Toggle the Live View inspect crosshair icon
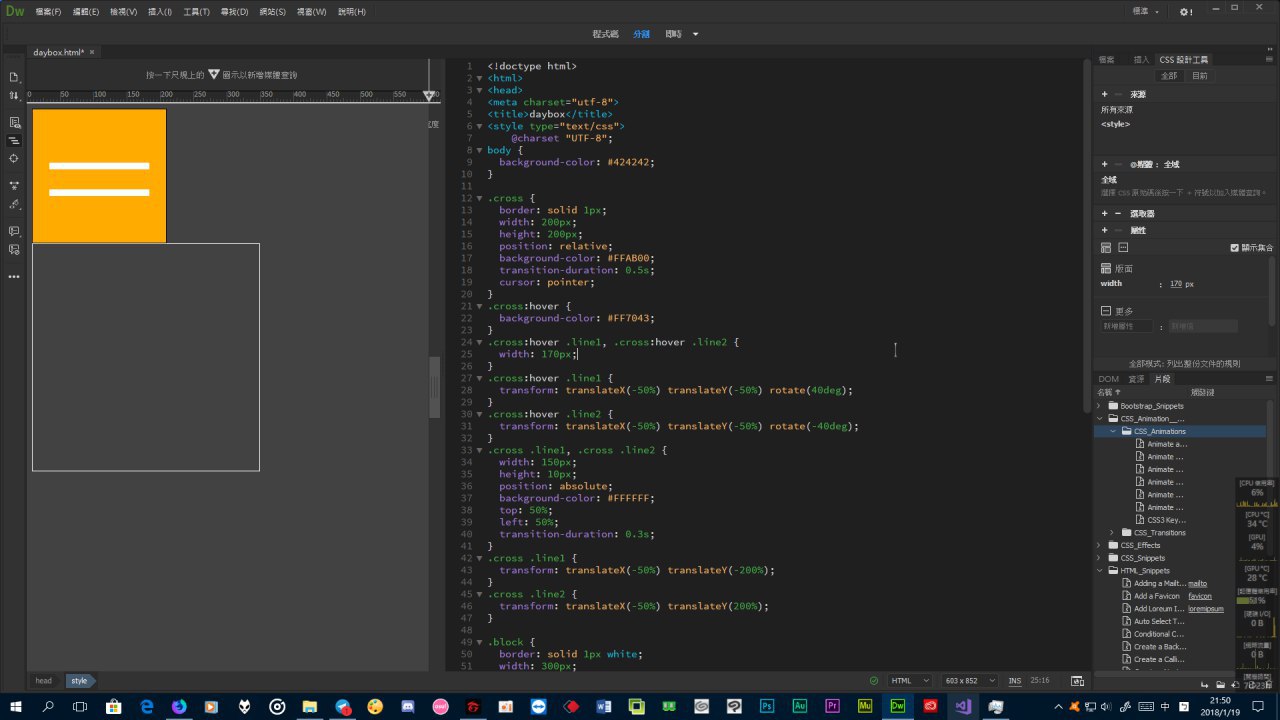This screenshot has height=720, width=1280. click(x=14, y=158)
